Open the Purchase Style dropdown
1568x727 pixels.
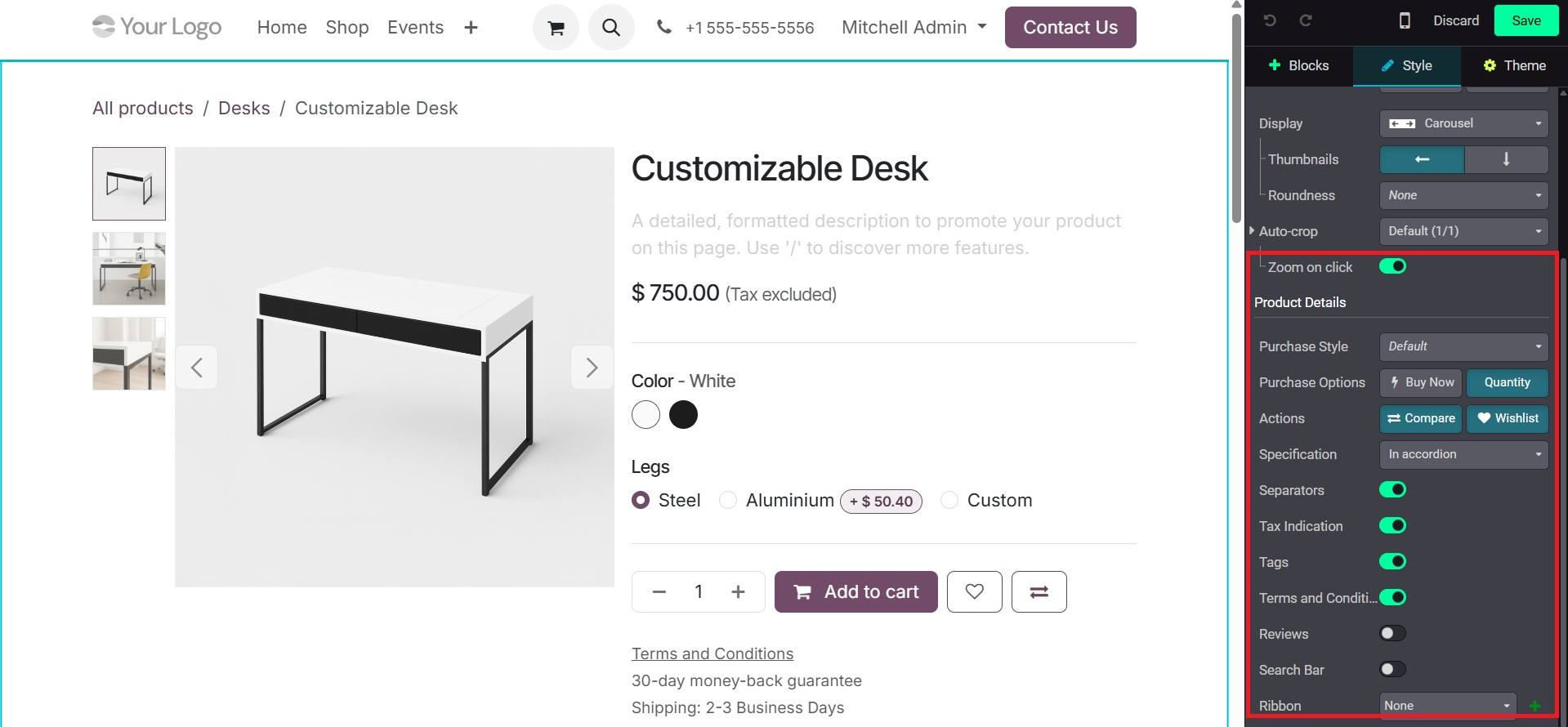click(1463, 346)
